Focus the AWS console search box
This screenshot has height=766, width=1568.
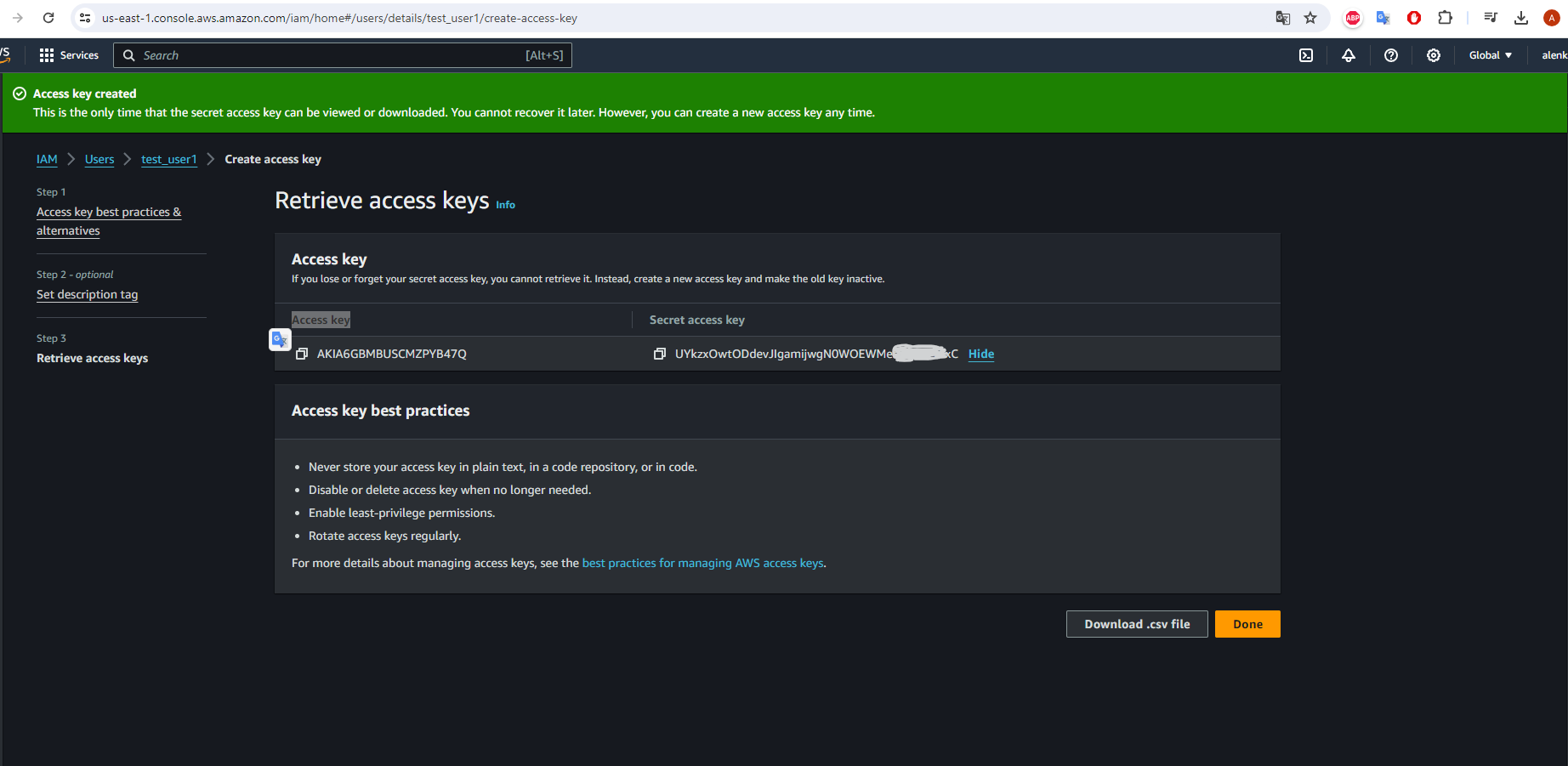(342, 55)
